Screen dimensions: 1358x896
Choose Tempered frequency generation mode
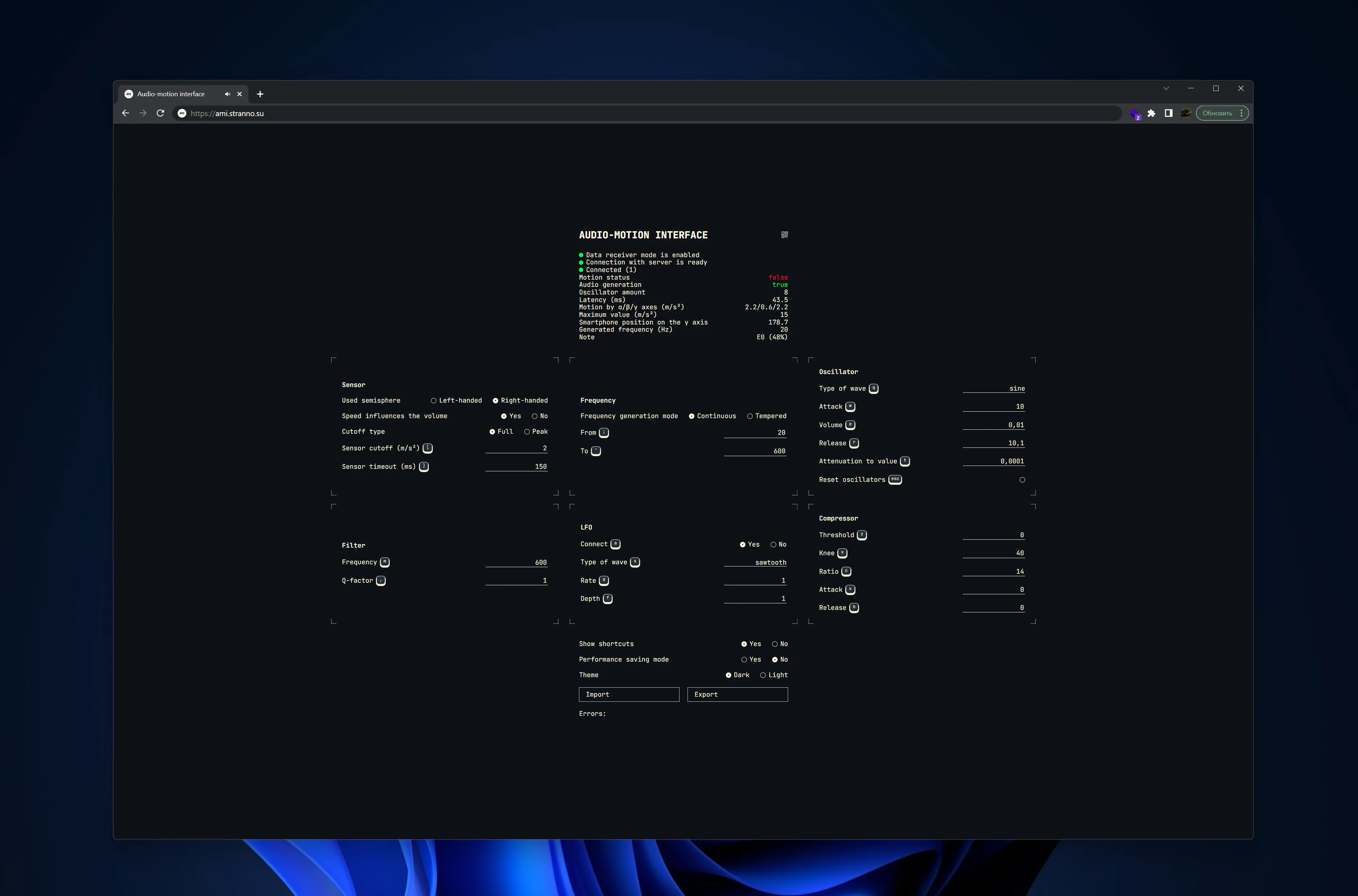[749, 416]
